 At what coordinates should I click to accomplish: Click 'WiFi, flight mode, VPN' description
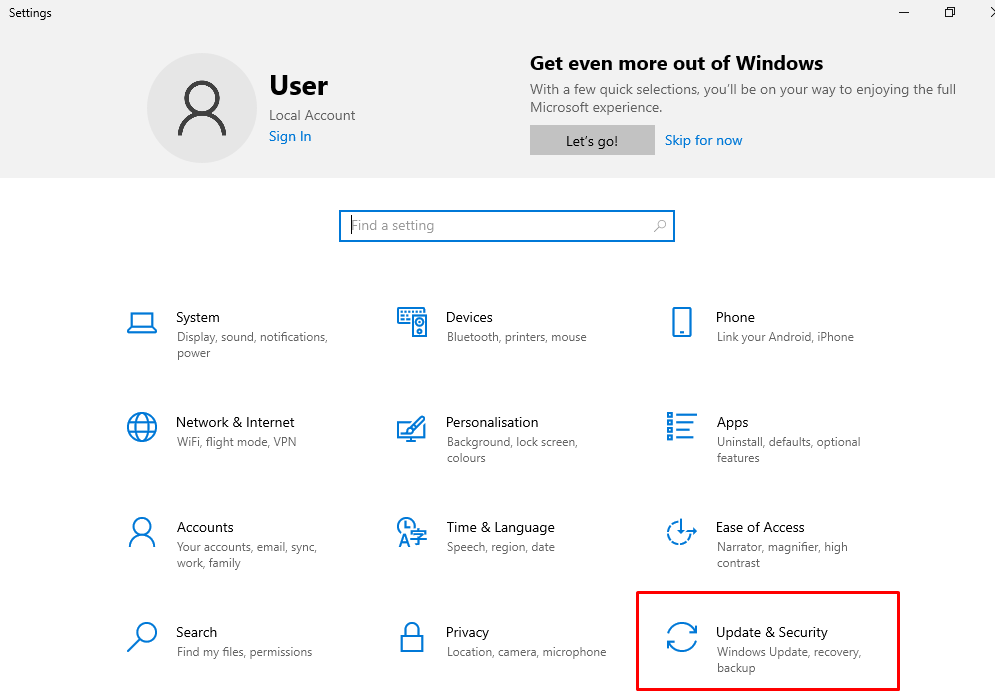pyautogui.click(x=237, y=442)
